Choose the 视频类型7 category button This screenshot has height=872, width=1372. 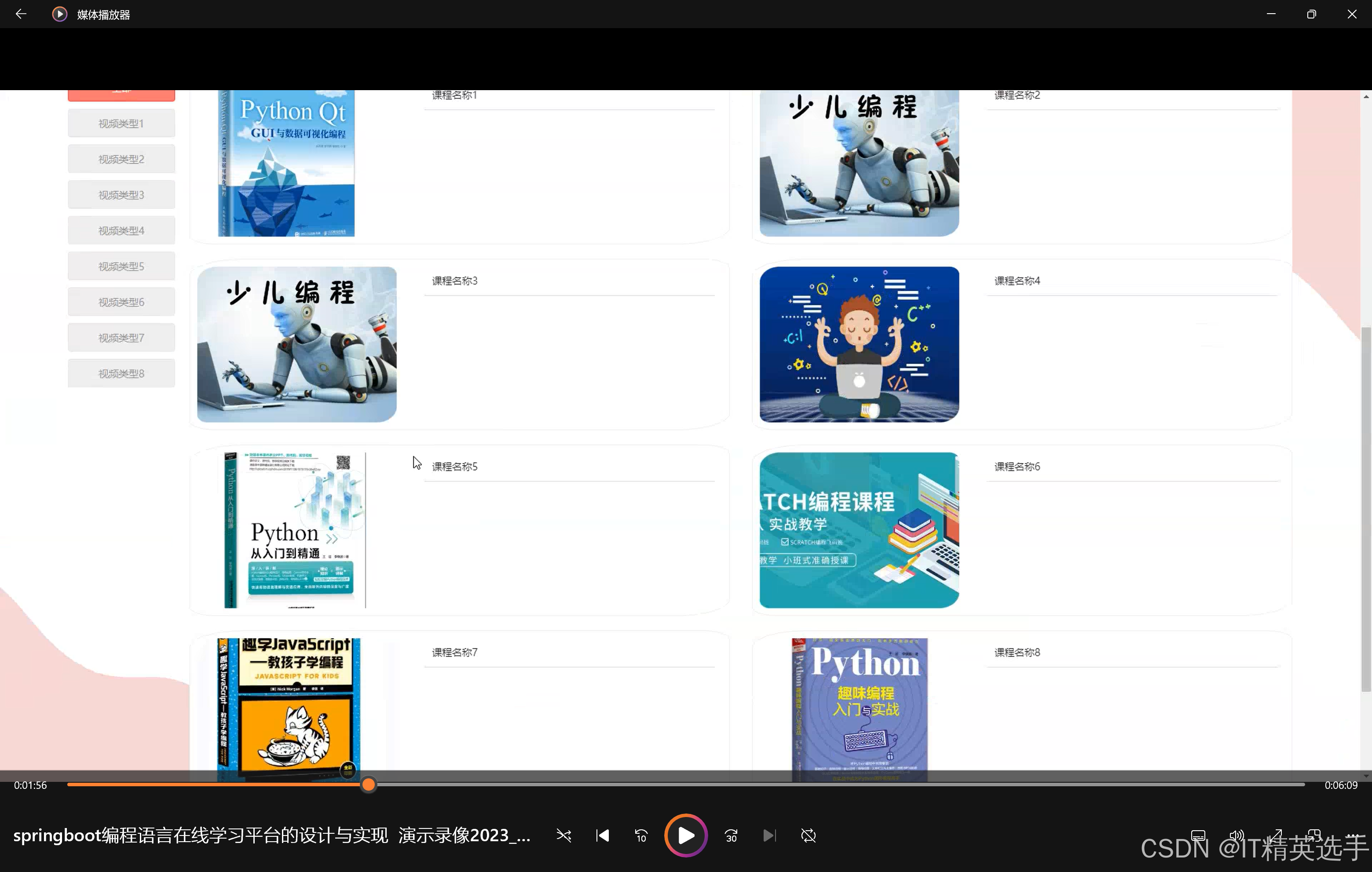pyautogui.click(x=121, y=338)
